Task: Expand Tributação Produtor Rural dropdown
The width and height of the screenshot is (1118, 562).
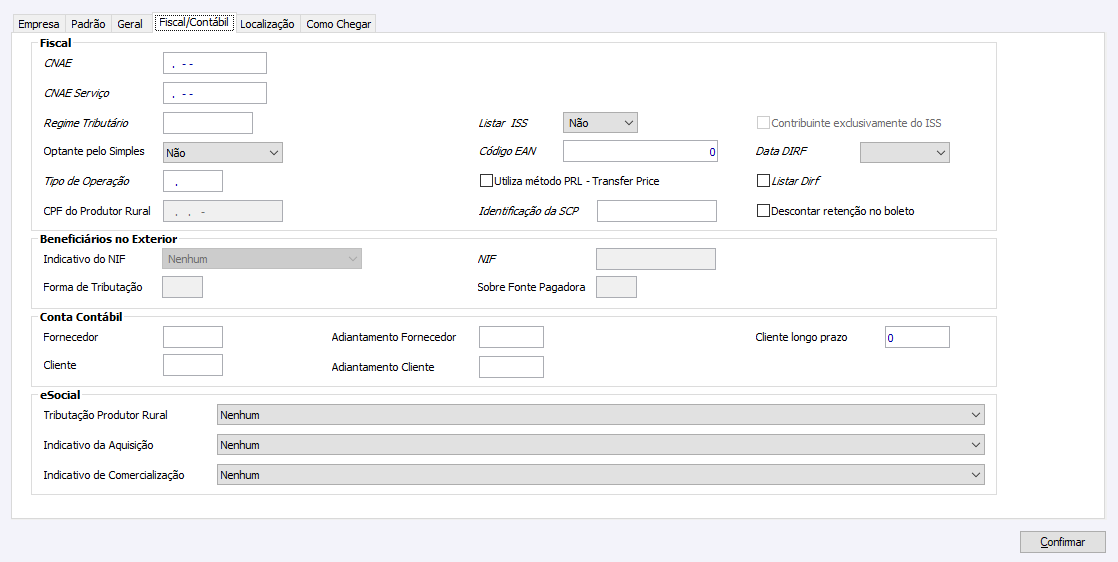Action: point(600,415)
